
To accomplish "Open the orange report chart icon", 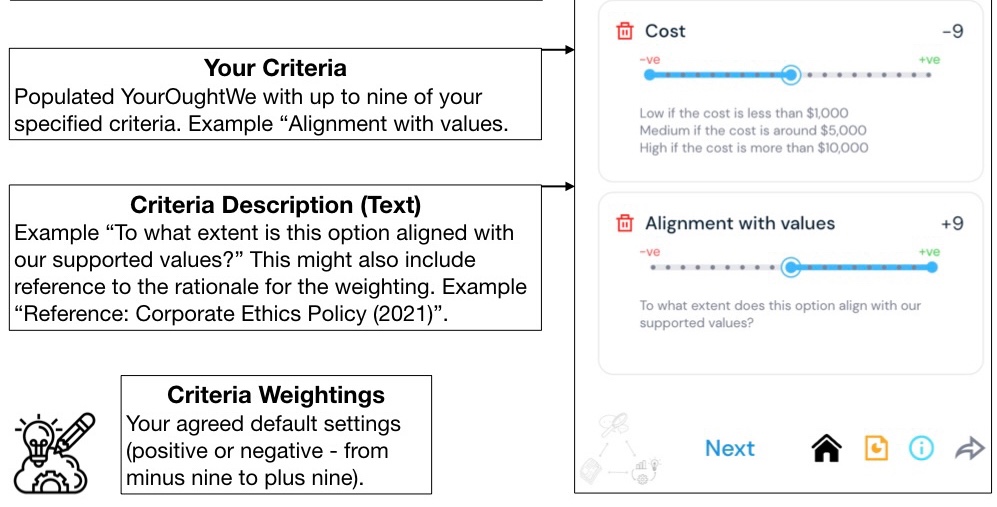I will click(x=876, y=449).
